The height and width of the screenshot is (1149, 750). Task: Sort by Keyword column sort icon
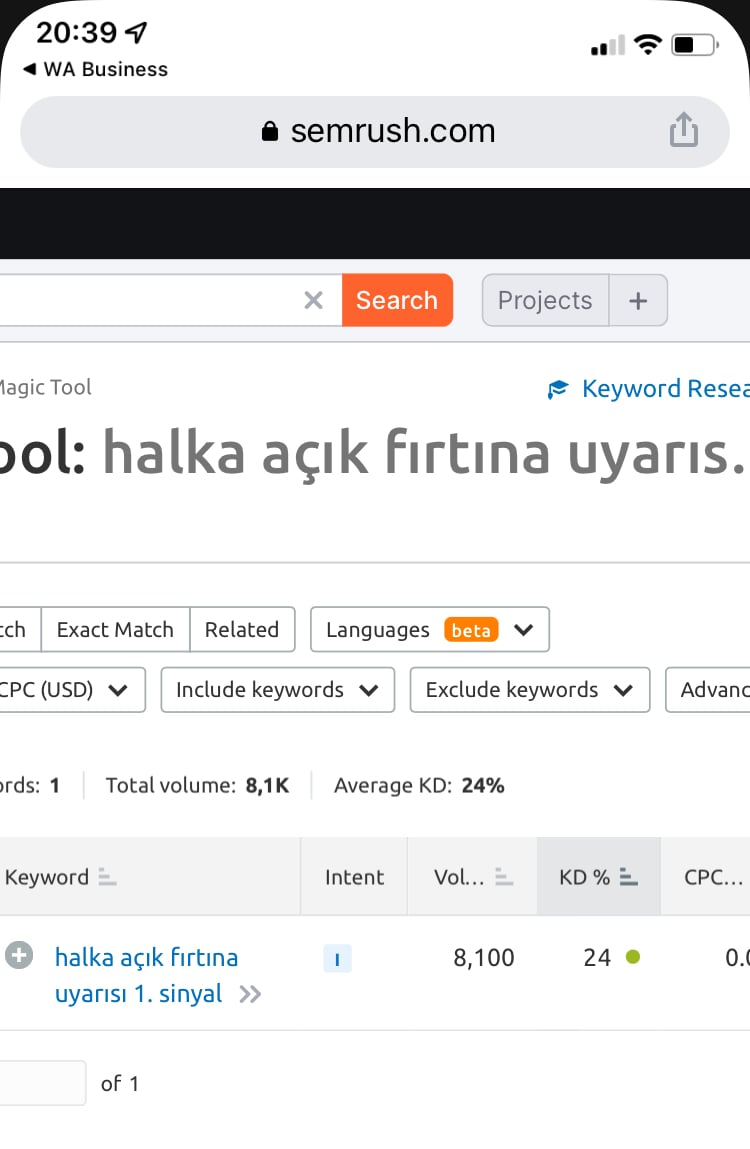click(x=108, y=876)
